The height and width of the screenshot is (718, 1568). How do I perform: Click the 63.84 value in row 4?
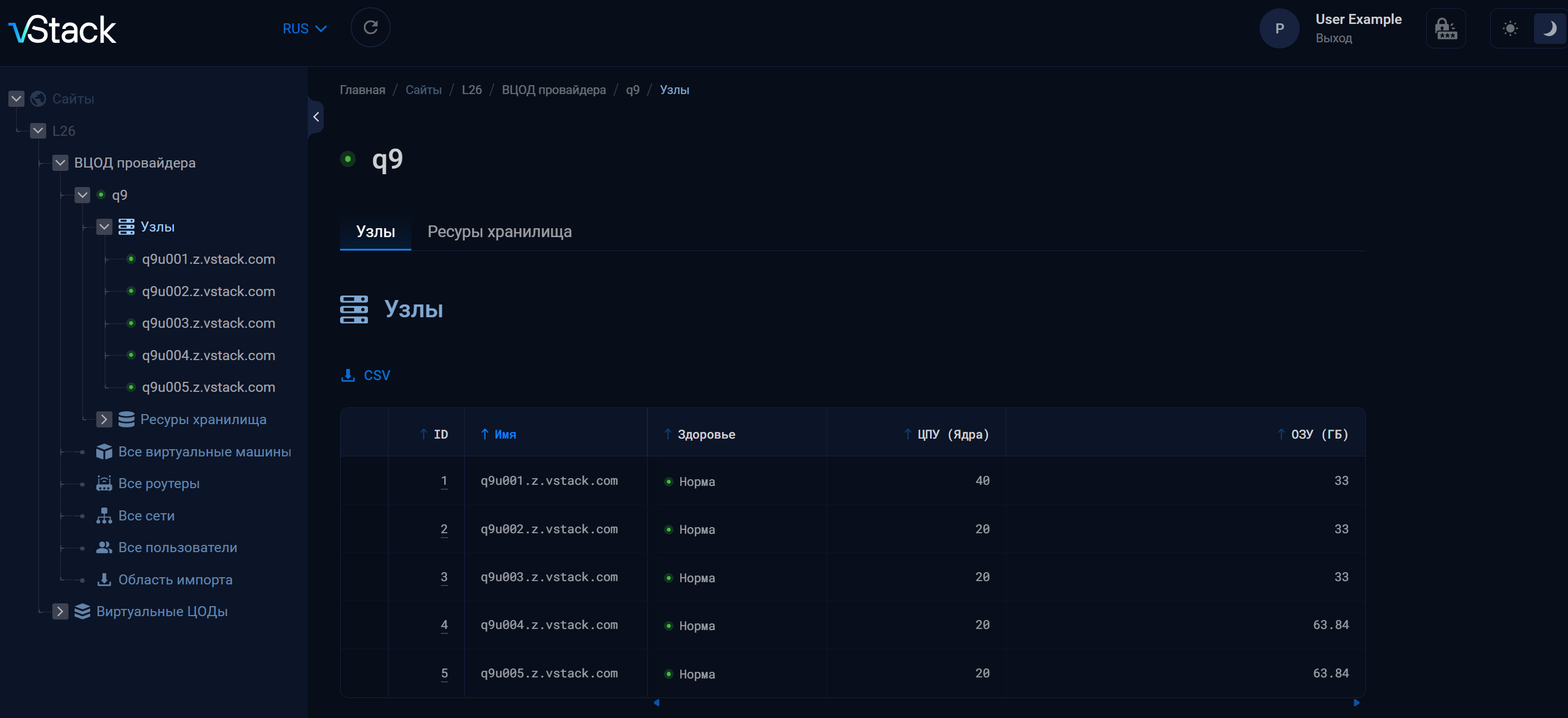point(1331,625)
